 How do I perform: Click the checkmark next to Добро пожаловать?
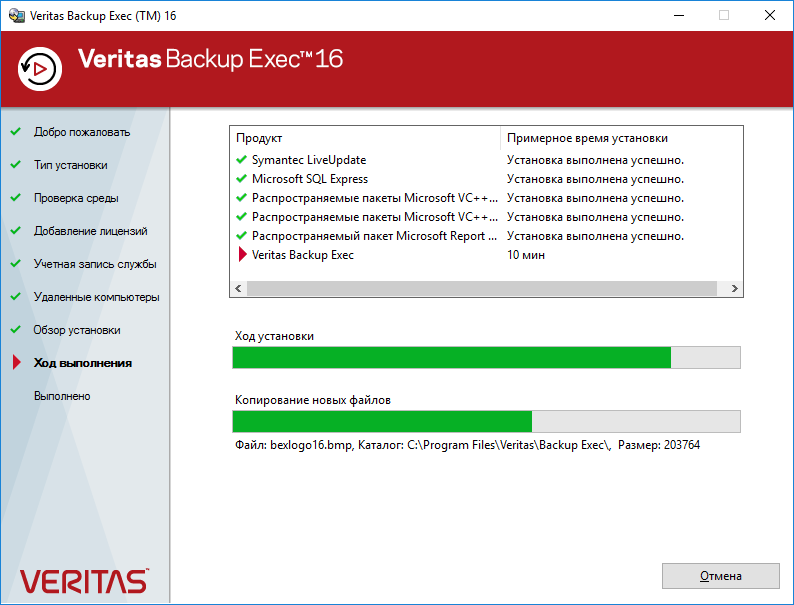(16, 132)
